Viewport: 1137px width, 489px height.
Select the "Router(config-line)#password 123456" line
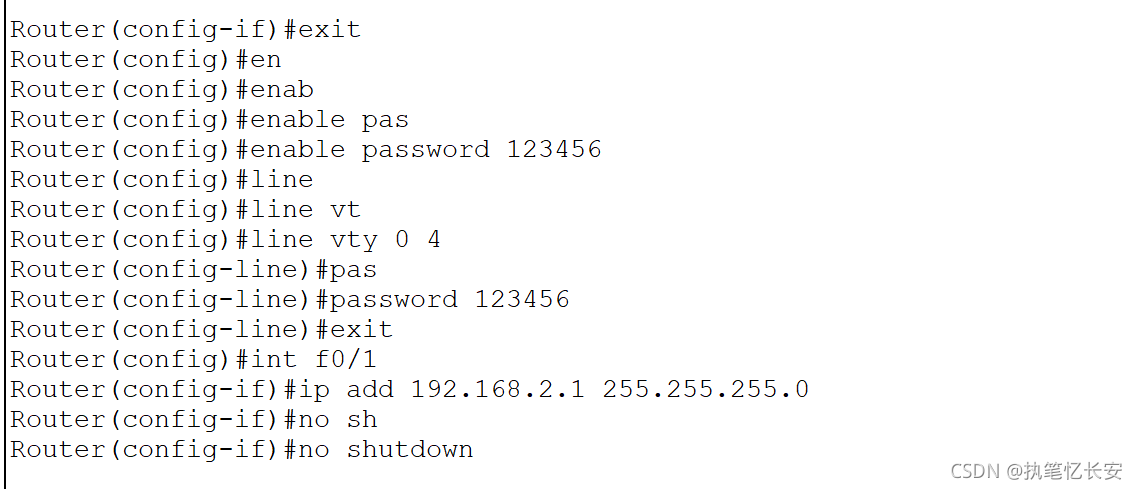pos(289,299)
